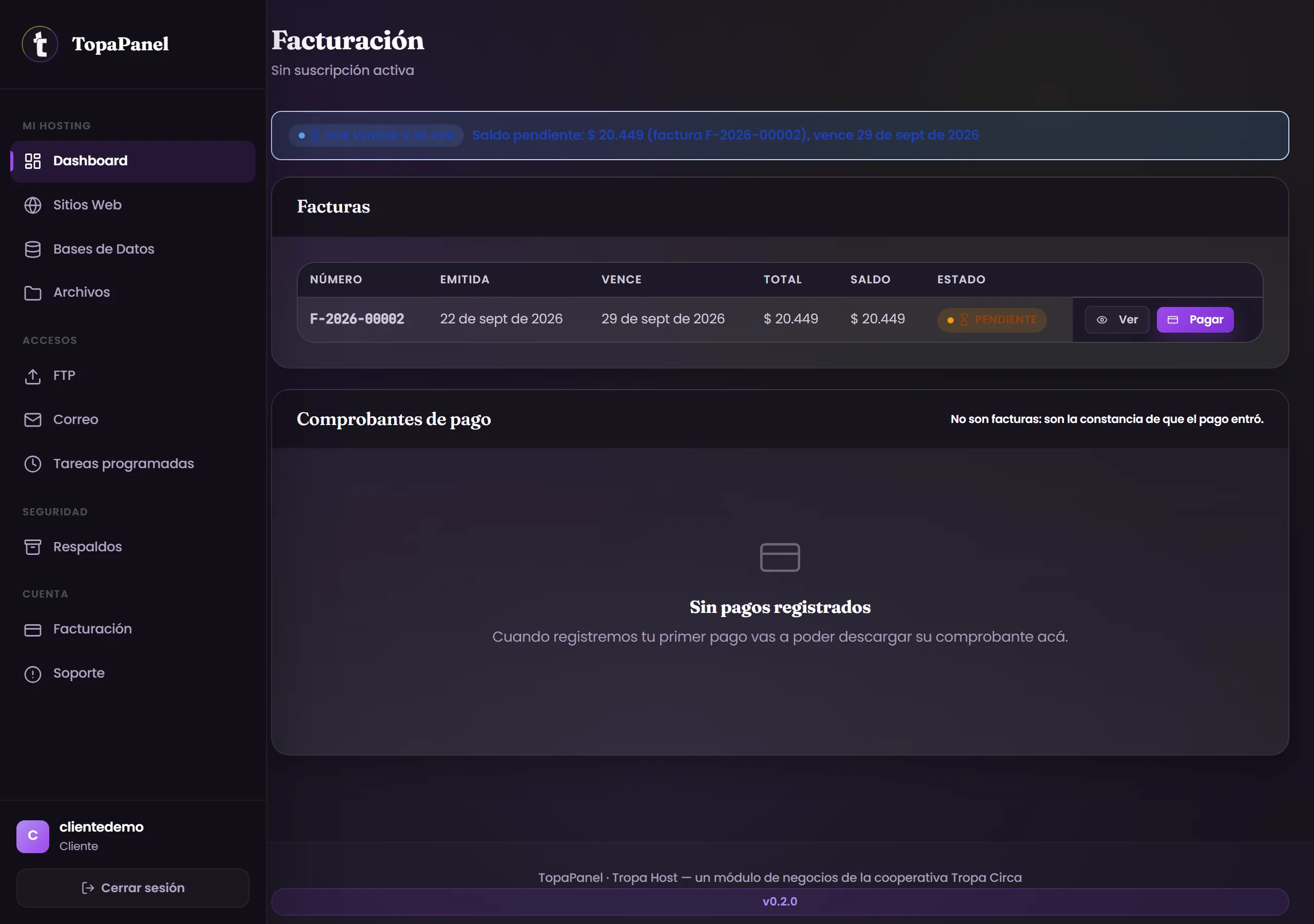Click the PENDIENTE status label
This screenshot has width=1314, height=924.
point(1005,319)
